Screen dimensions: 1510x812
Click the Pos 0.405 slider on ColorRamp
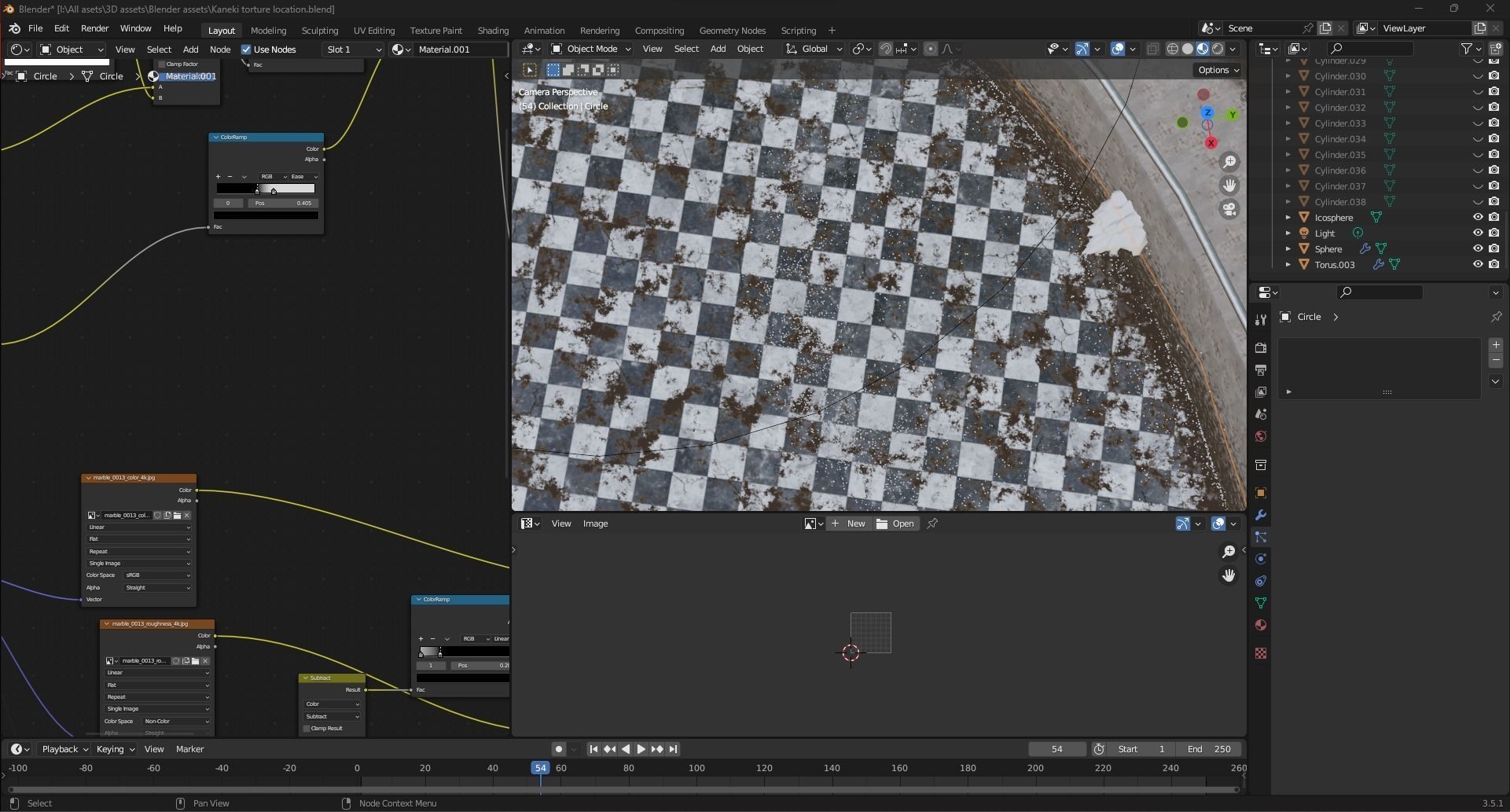point(283,204)
